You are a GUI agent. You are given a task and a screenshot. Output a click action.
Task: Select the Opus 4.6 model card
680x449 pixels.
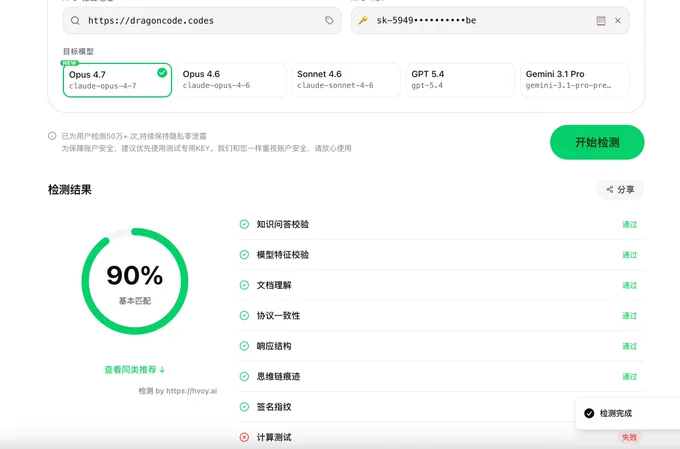(x=232, y=80)
